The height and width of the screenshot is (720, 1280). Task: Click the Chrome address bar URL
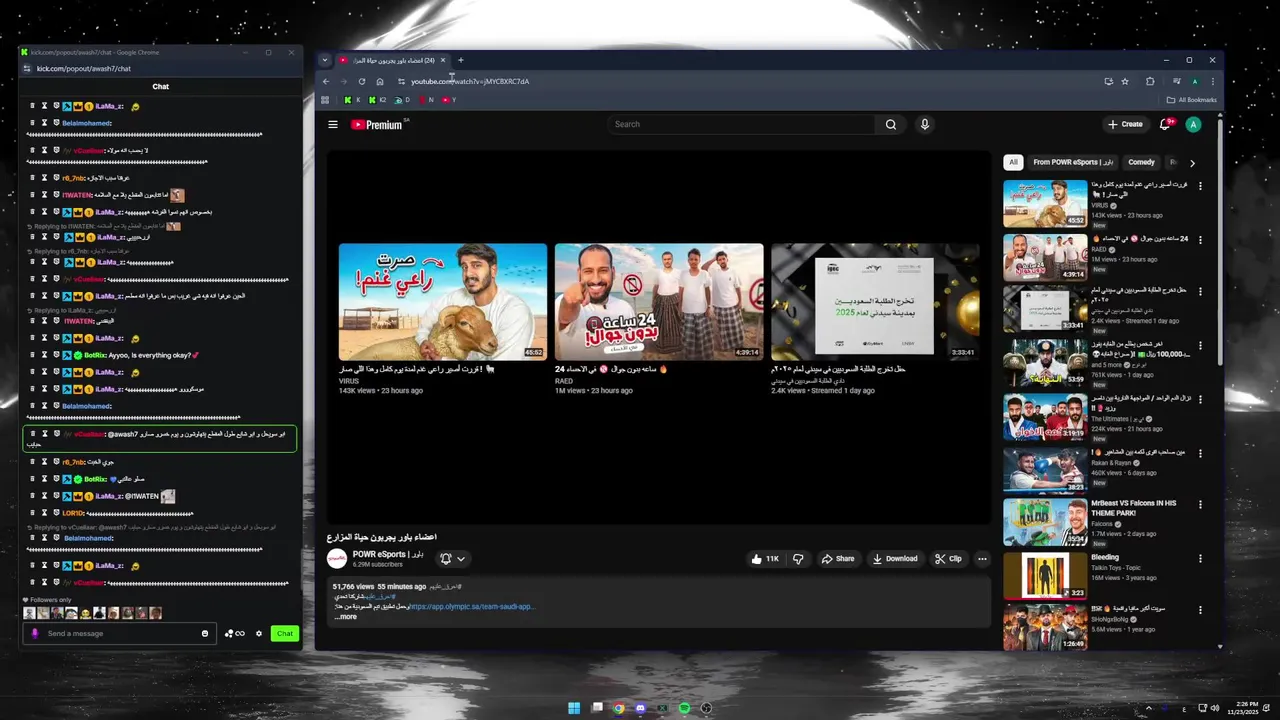tap(470, 81)
